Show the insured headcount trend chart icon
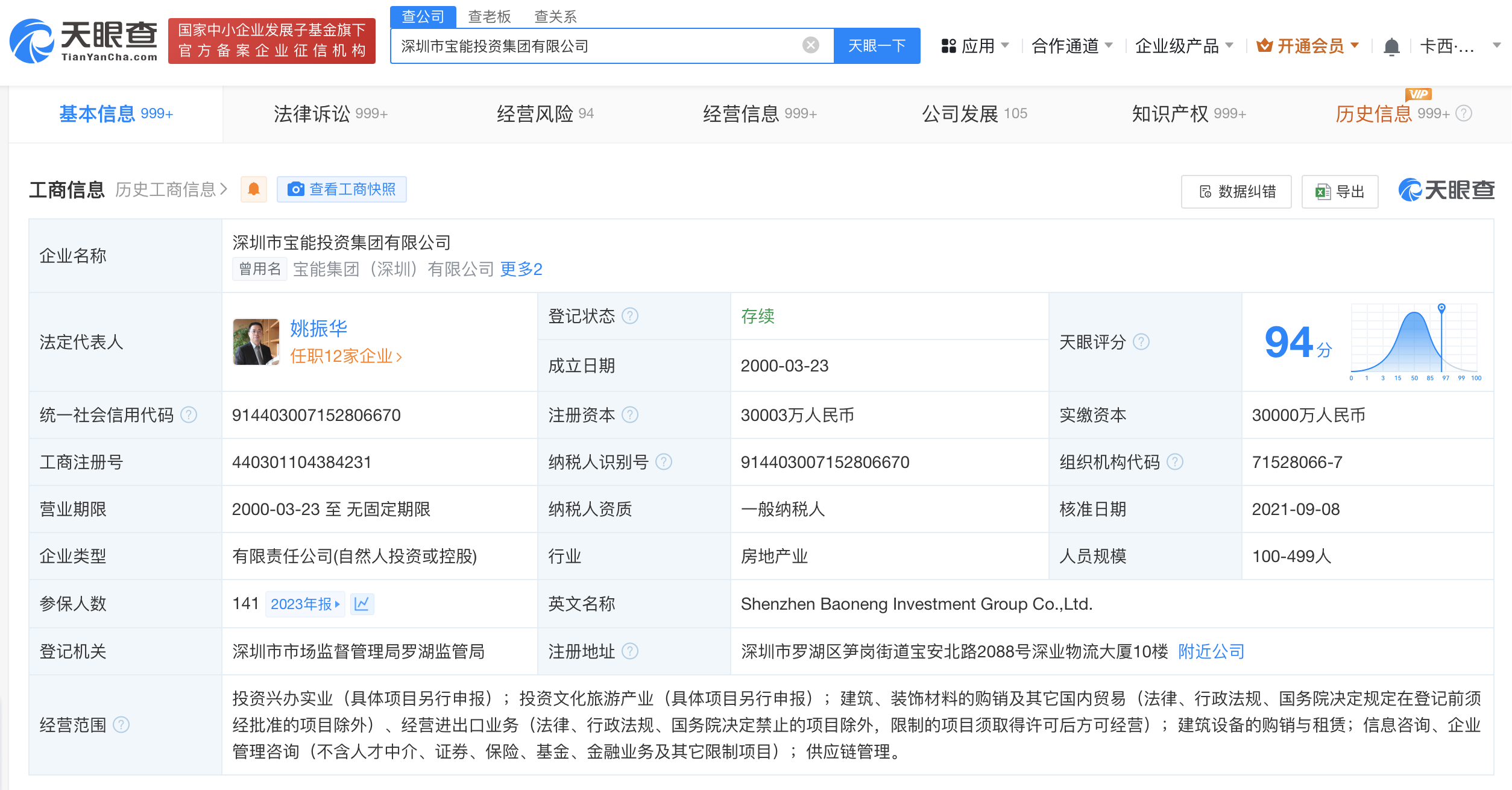 (362, 604)
